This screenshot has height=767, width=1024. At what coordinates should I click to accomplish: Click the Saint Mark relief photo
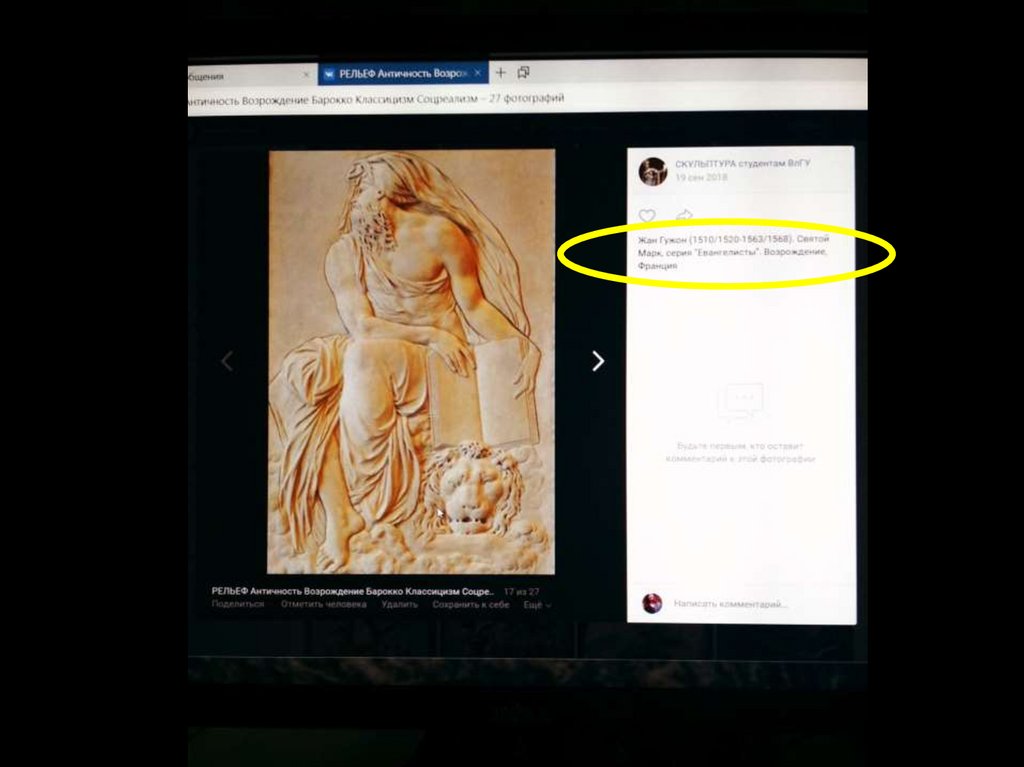point(411,361)
